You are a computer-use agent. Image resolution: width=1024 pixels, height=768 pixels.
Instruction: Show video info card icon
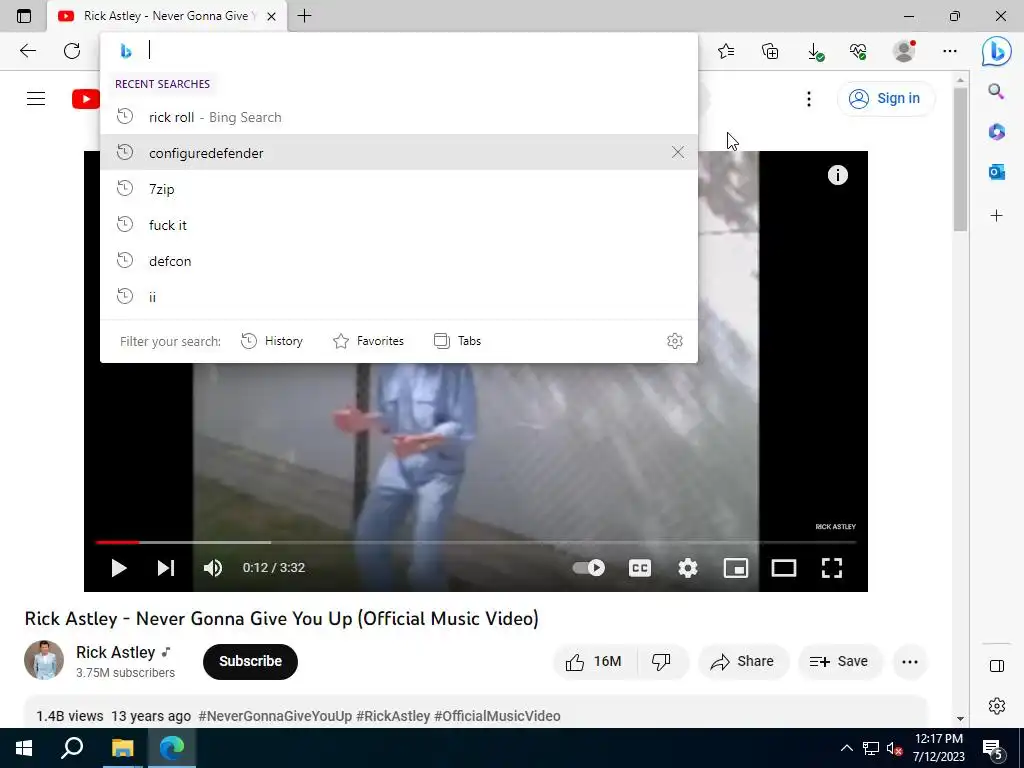click(837, 175)
